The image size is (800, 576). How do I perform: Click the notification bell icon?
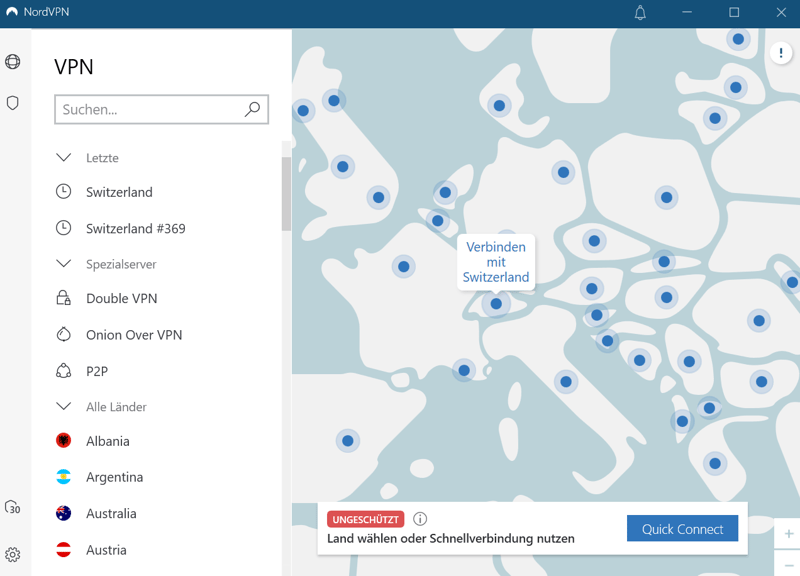pos(640,13)
